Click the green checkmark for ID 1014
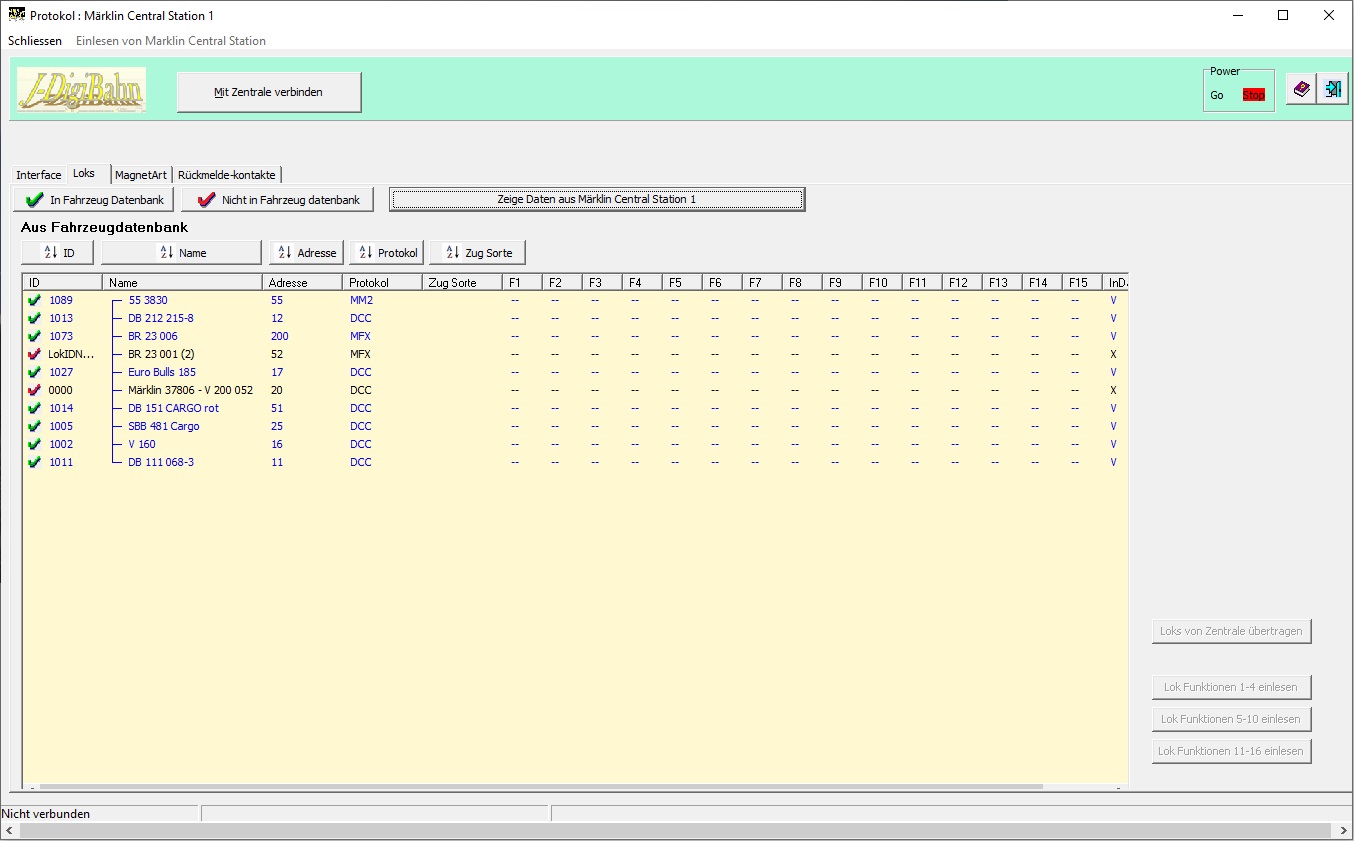This screenshot has height=841, width=1354. (35, 408)
